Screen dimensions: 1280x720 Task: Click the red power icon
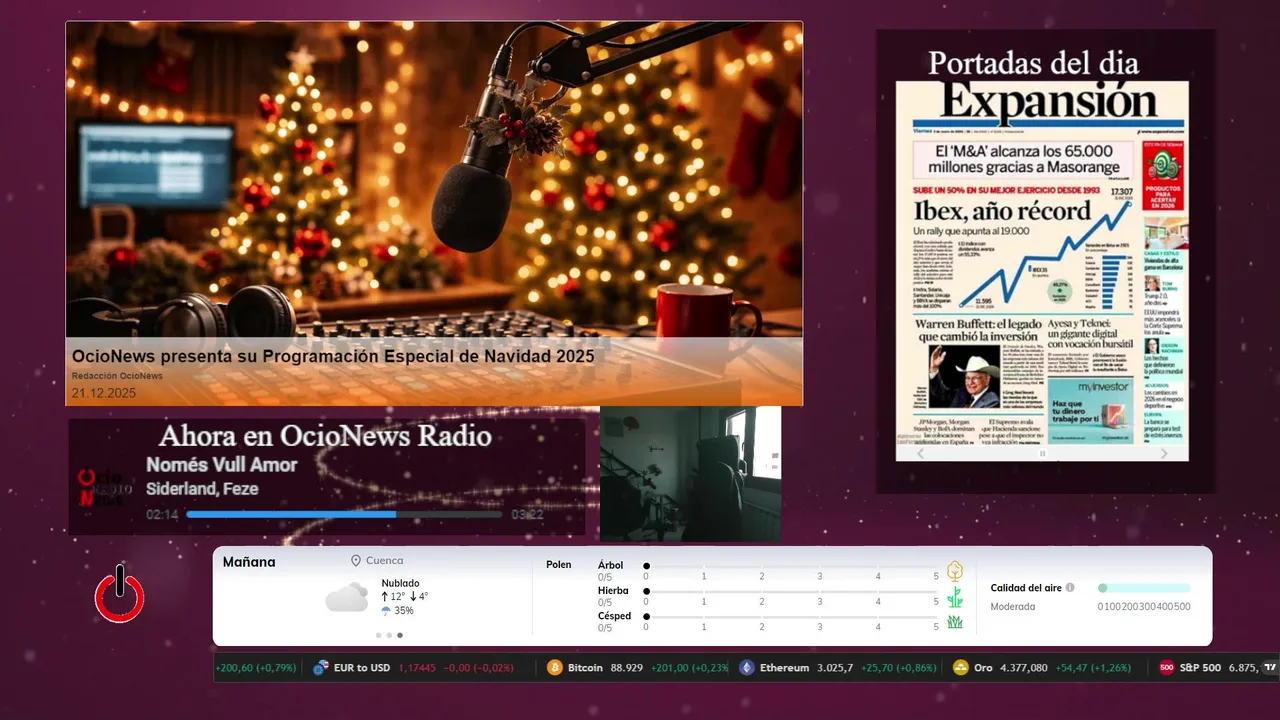pyautogui.click(x=120, y=593)
